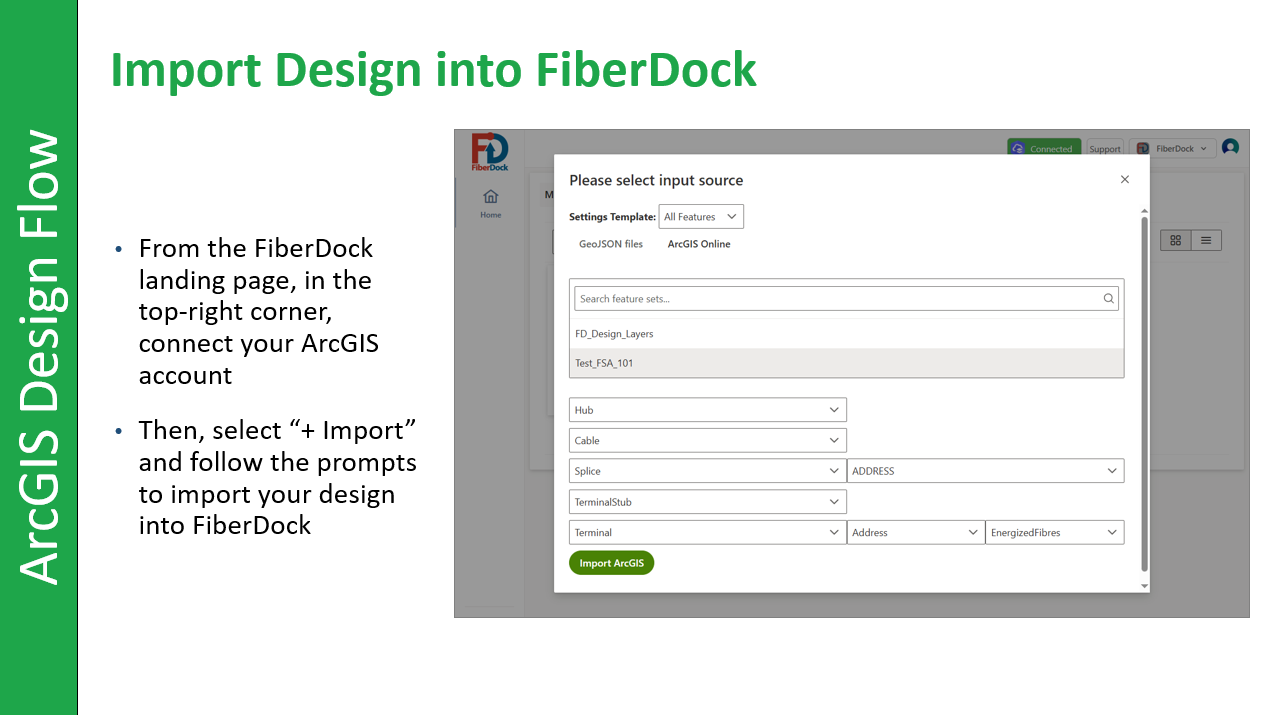Image resolution: width=1274 pixels, height=715 pixels.
Task: Open the Home icon in the sidebar
Action: click(490, 202)
